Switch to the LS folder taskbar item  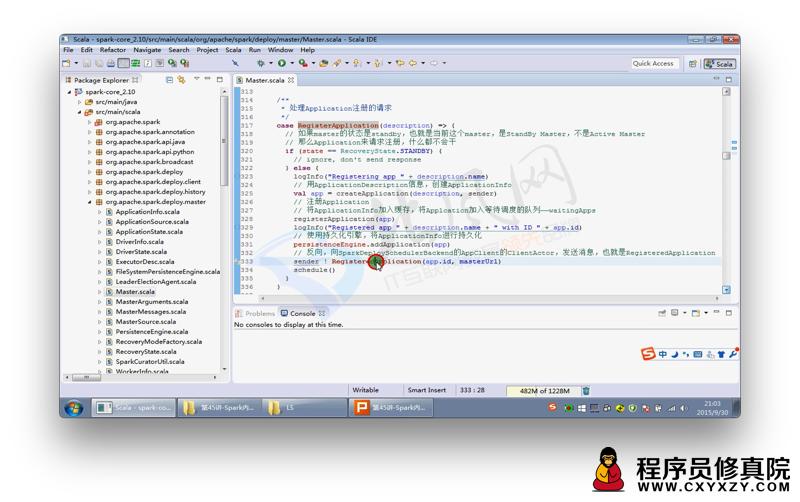pos(305,408)
